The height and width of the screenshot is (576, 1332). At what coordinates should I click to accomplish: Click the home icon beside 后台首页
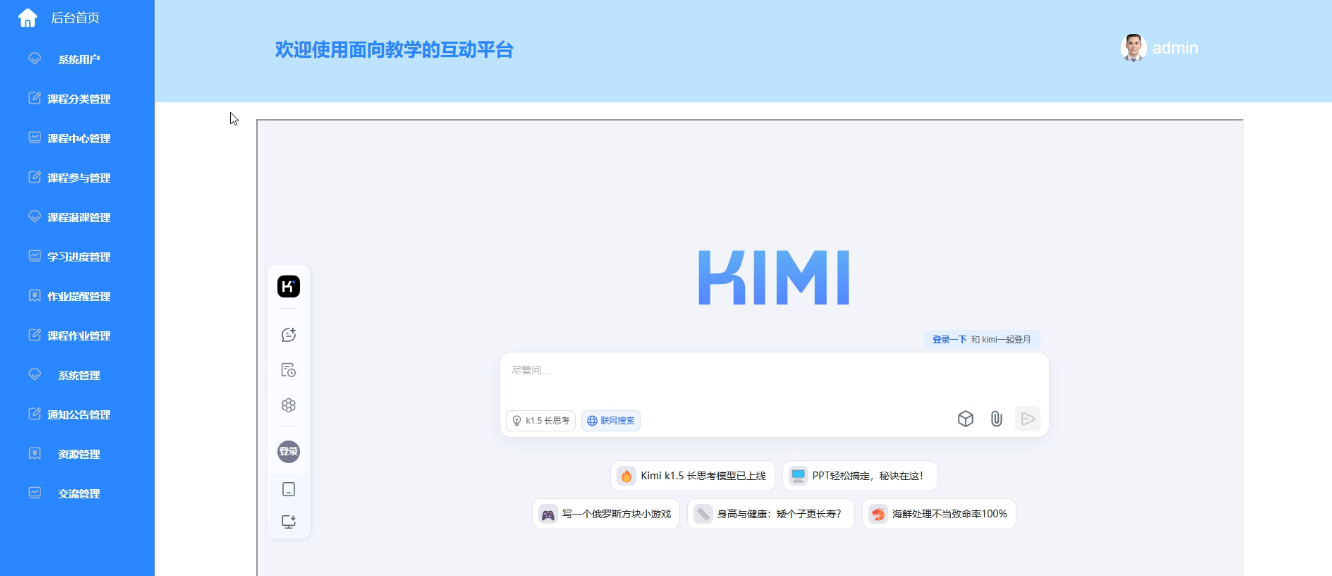(28, 18)
